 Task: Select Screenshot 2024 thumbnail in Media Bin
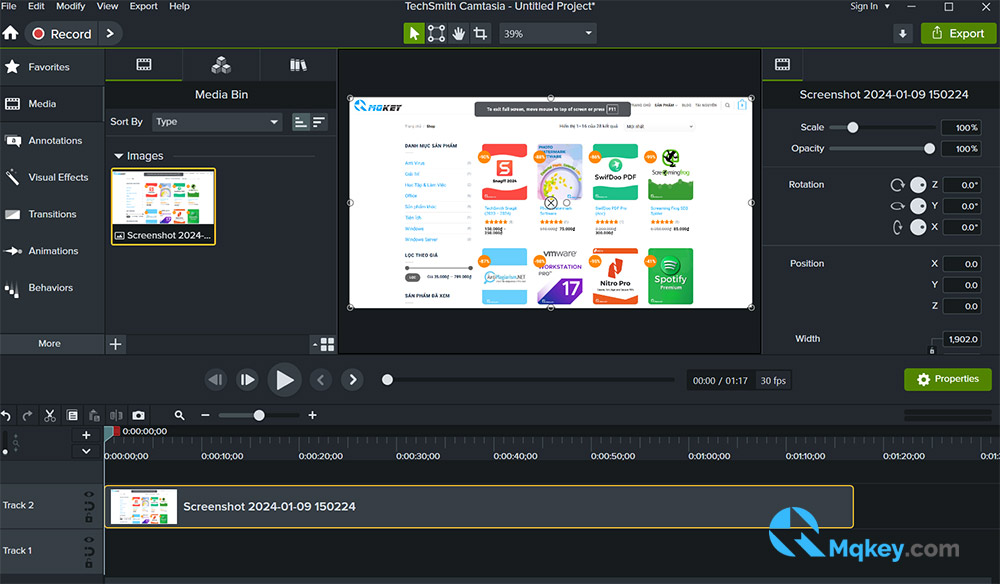coord(163,207)
